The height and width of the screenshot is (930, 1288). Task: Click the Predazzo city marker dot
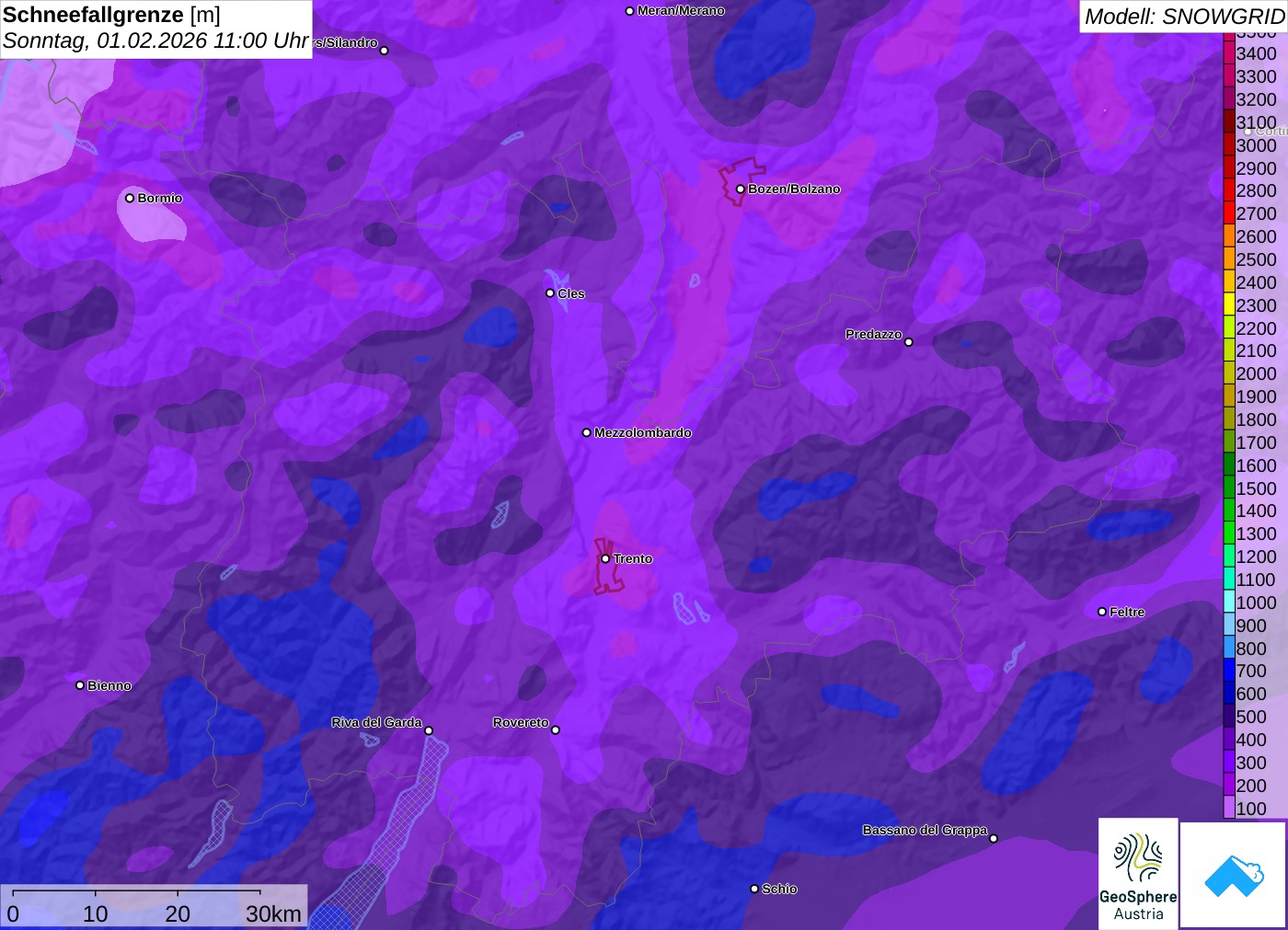coord(908,342)
